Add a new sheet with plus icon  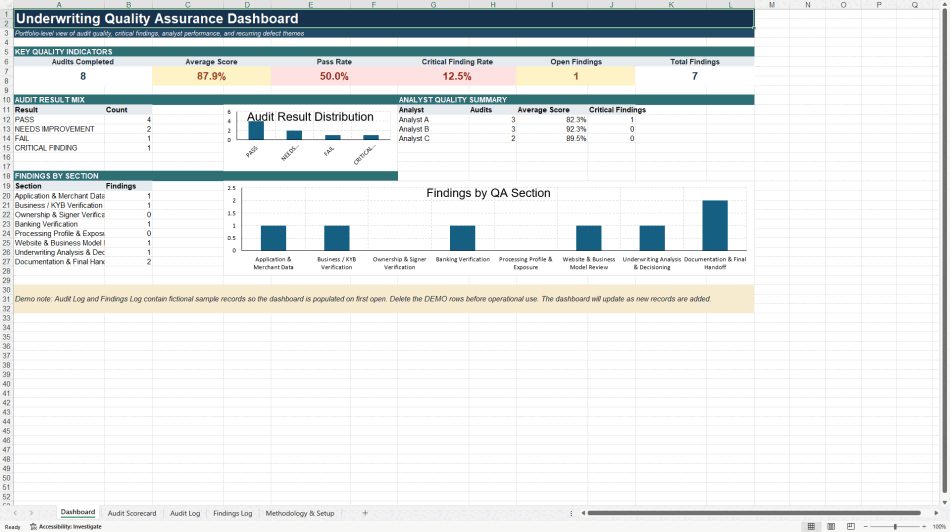[365, 513]
